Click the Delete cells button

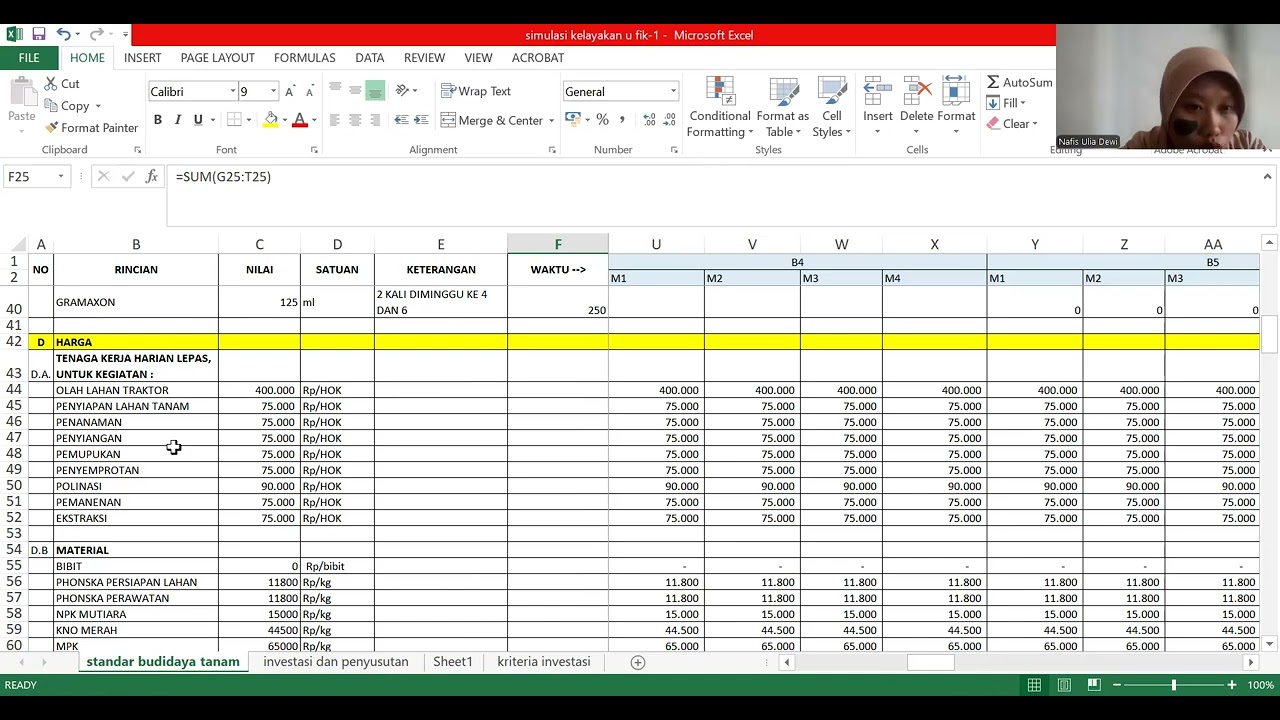pyautogui.click(x=916, y=106)
